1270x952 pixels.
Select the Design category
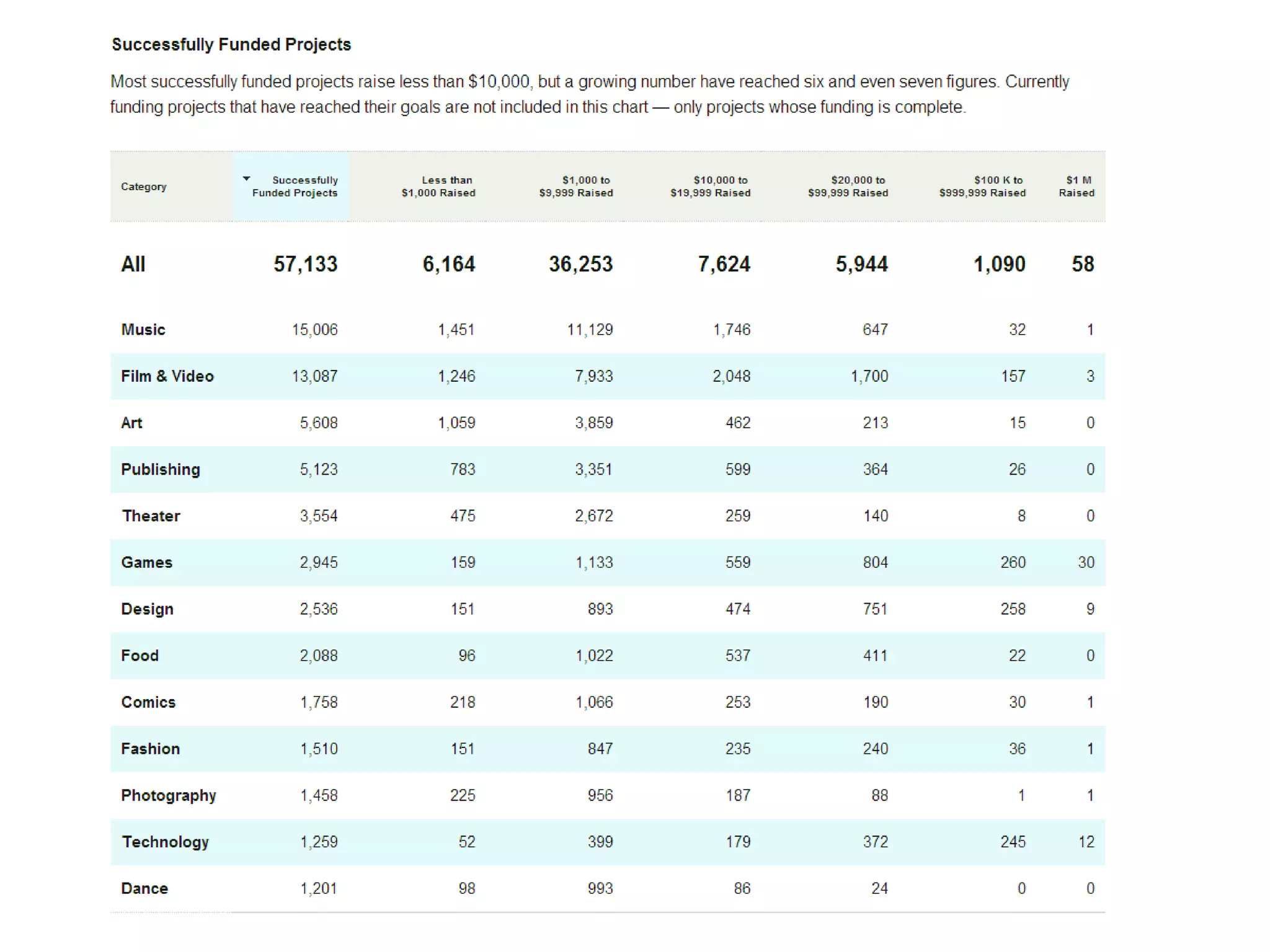tap(148, 609)
